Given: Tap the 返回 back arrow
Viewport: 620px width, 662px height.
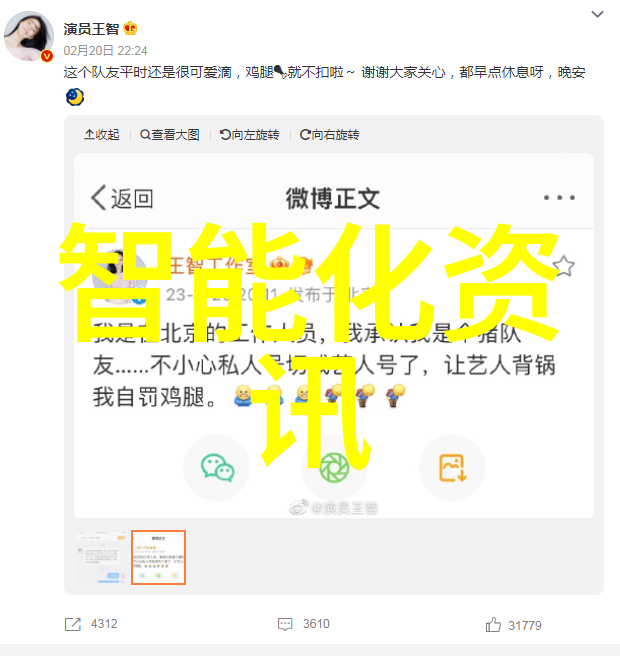Looking at the screenshot, I should pos(122,198).
